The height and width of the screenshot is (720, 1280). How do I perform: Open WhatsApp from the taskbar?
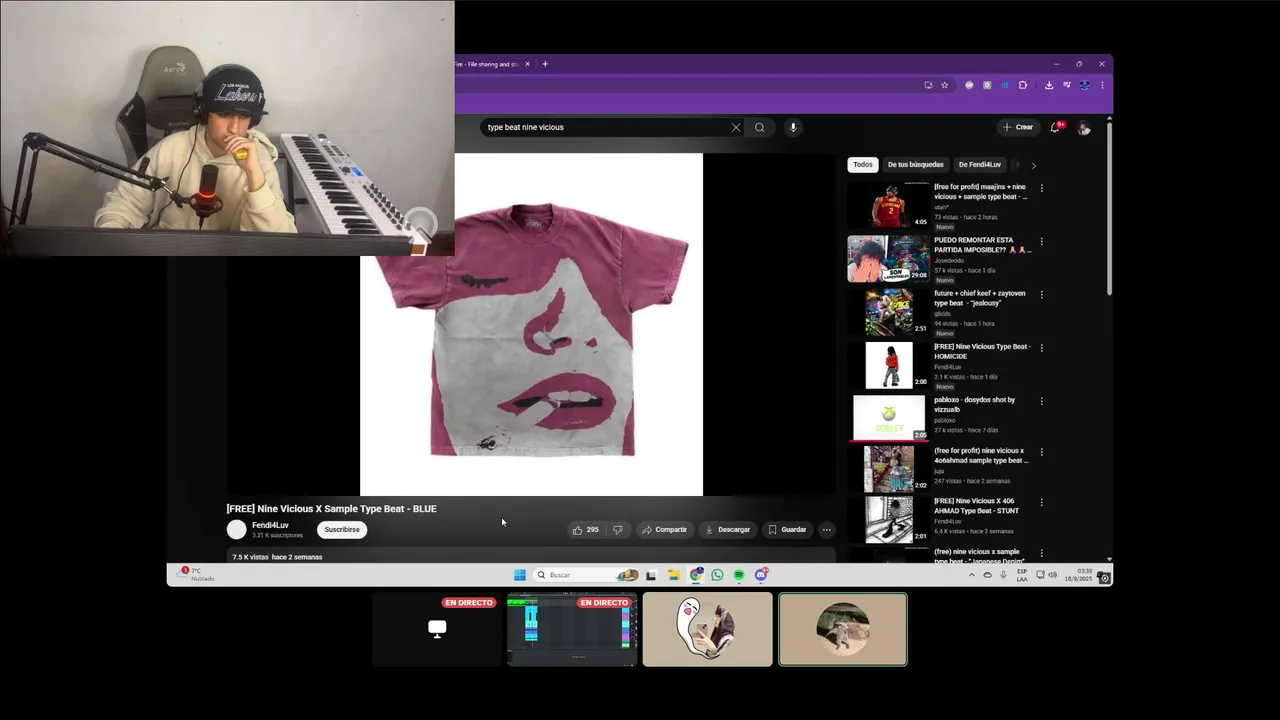(717, 575)
